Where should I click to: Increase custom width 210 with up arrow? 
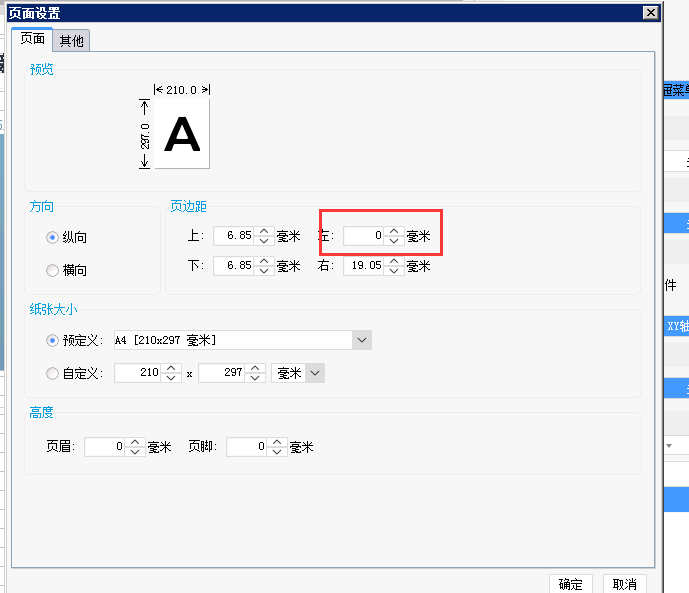tap(171, 368)
